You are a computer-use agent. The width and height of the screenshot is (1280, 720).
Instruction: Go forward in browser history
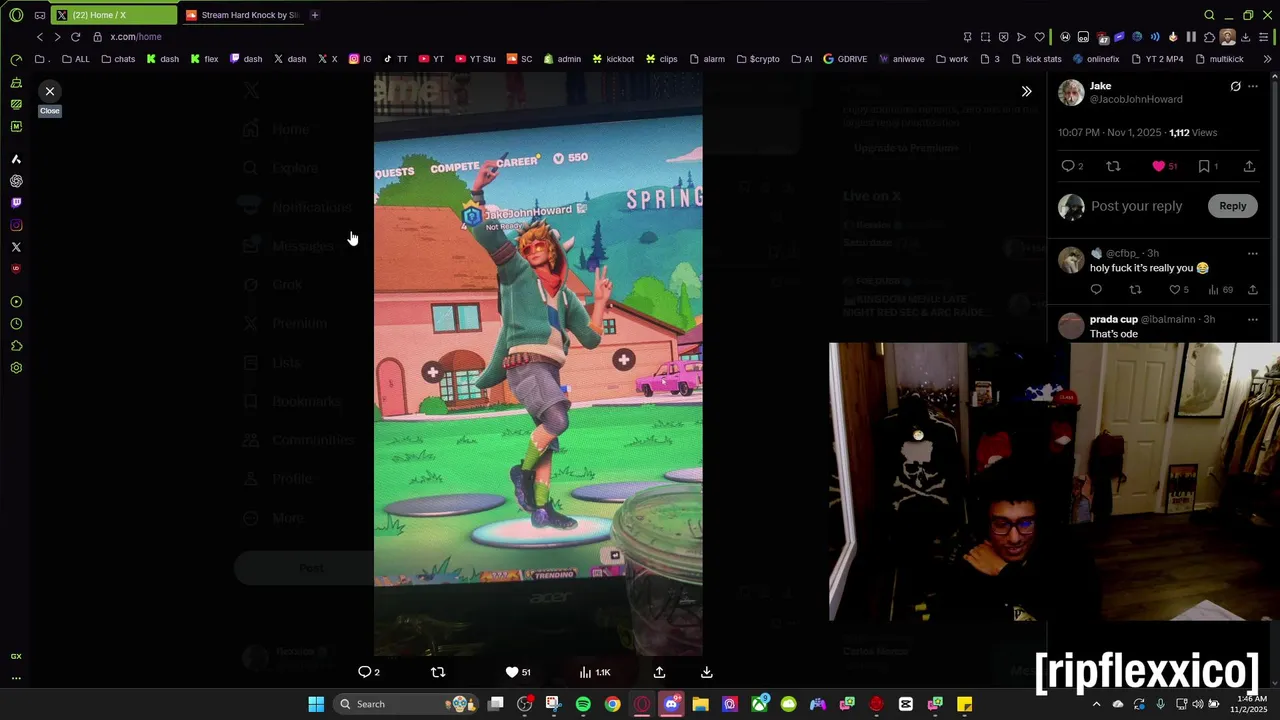coord(57,37)
